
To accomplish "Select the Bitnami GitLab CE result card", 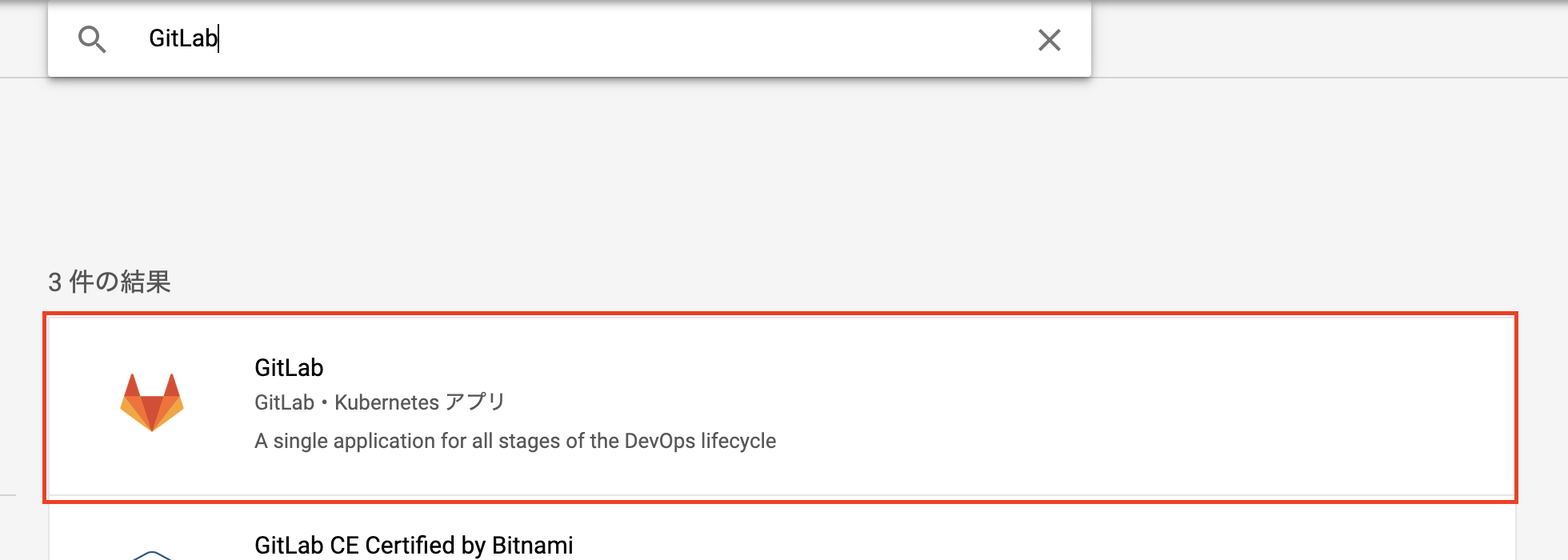I will (x=782, y=531).
